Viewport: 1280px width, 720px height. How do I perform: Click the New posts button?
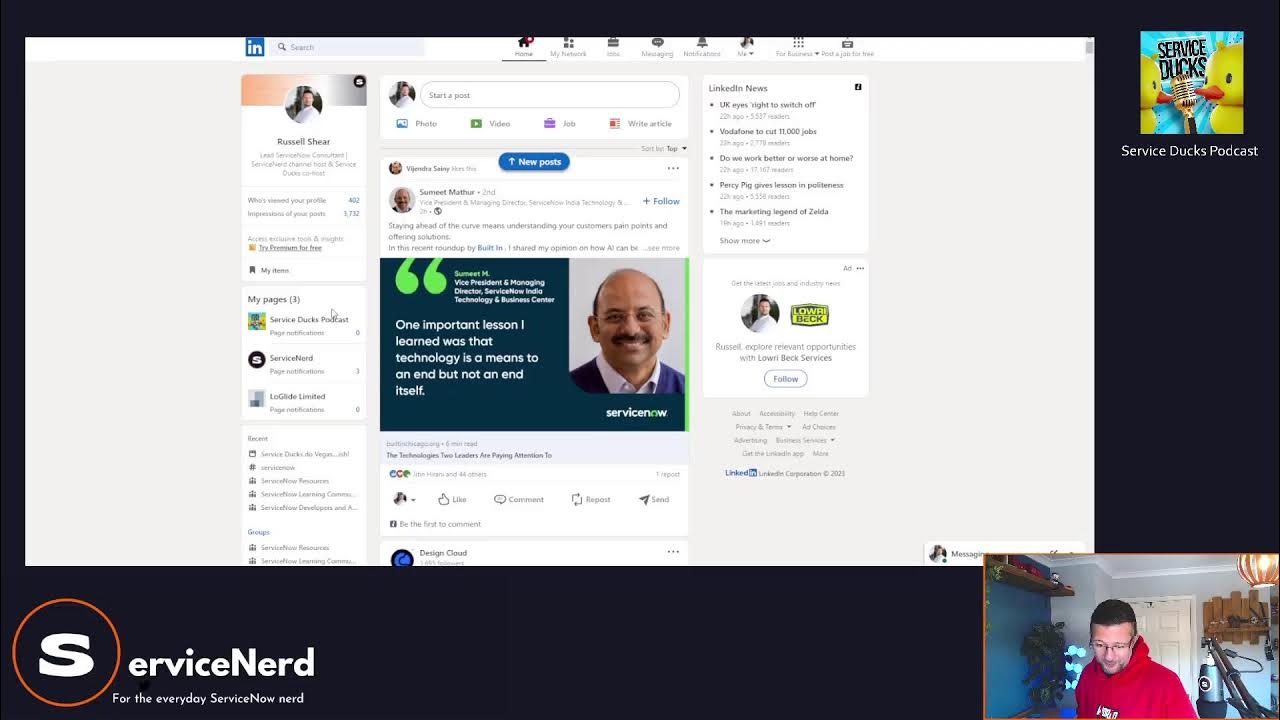[534, 161]
